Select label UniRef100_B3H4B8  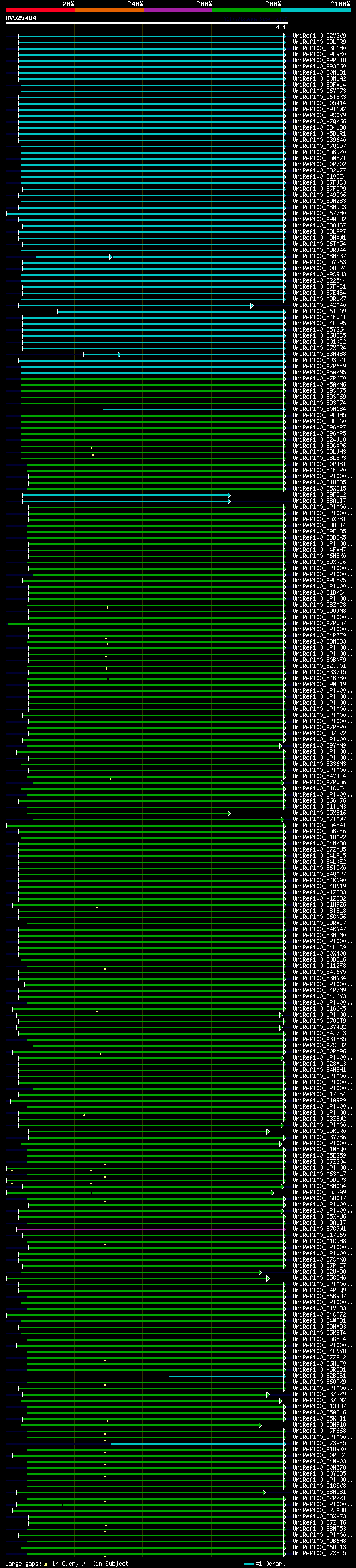319,354
